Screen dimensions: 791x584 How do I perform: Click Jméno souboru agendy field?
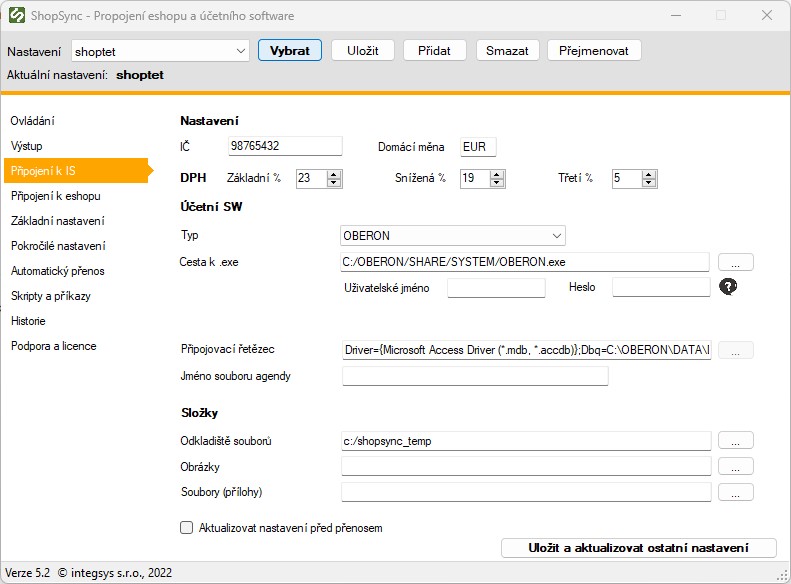click(x=475, y=376)
